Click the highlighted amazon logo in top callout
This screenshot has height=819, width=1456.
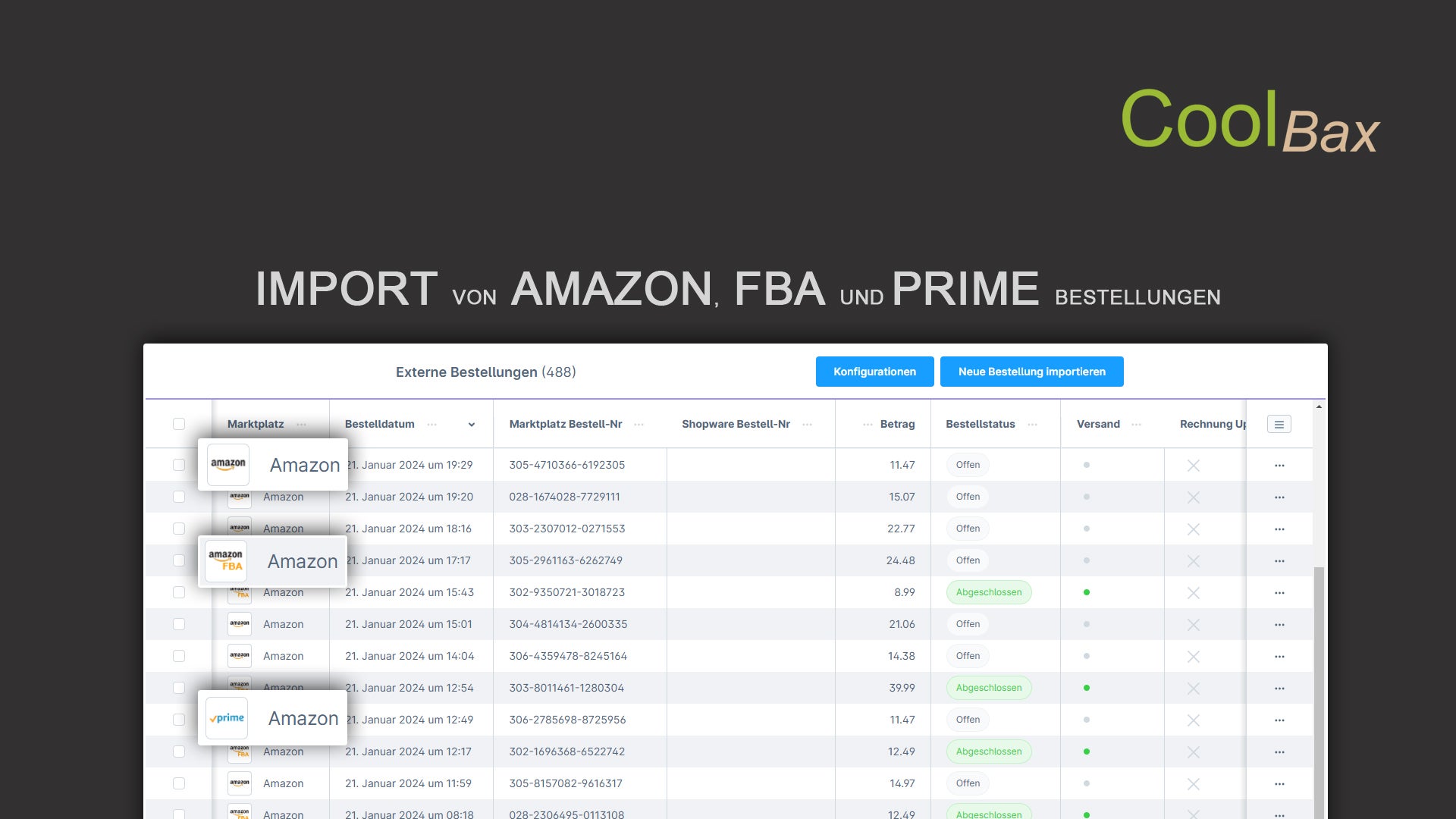[x=228, y=464]
